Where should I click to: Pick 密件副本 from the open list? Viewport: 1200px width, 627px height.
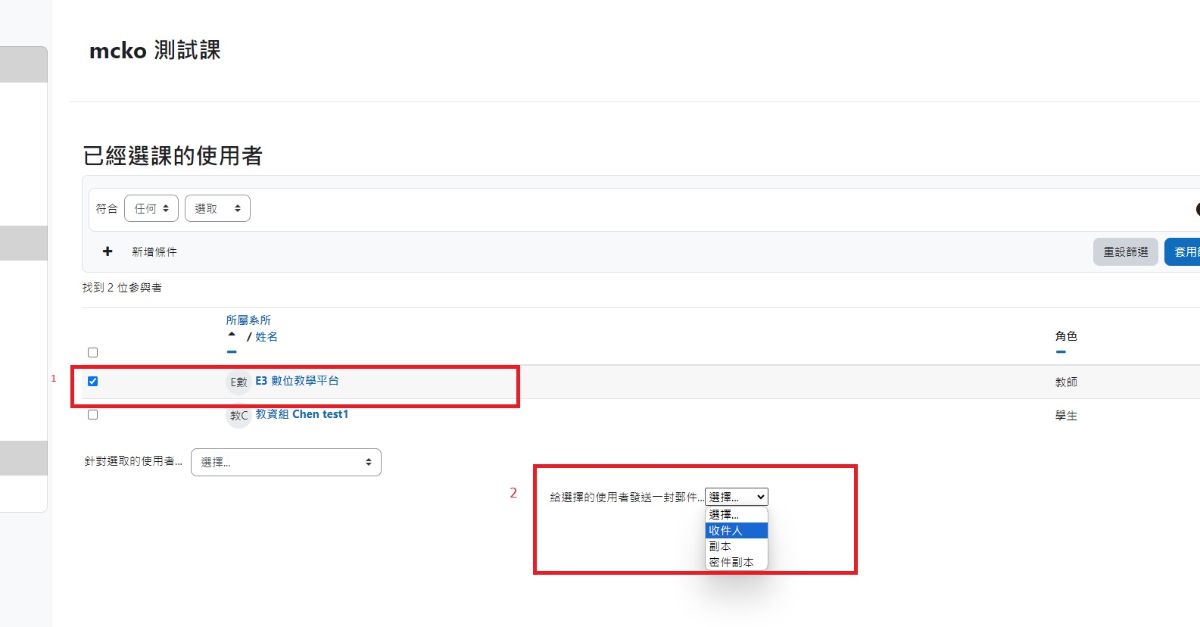click(737, 563)
